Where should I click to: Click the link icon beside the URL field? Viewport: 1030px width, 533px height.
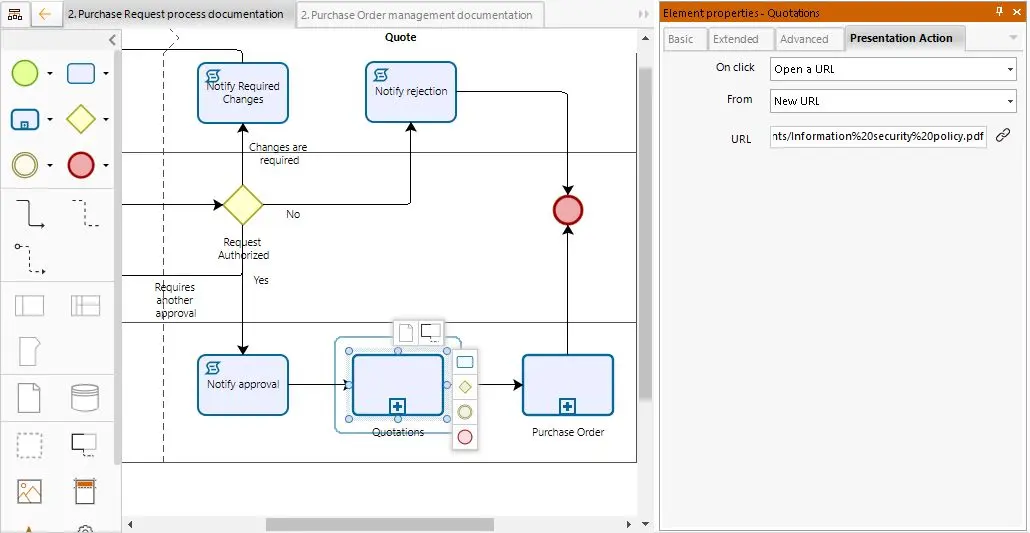point(1002,135)
